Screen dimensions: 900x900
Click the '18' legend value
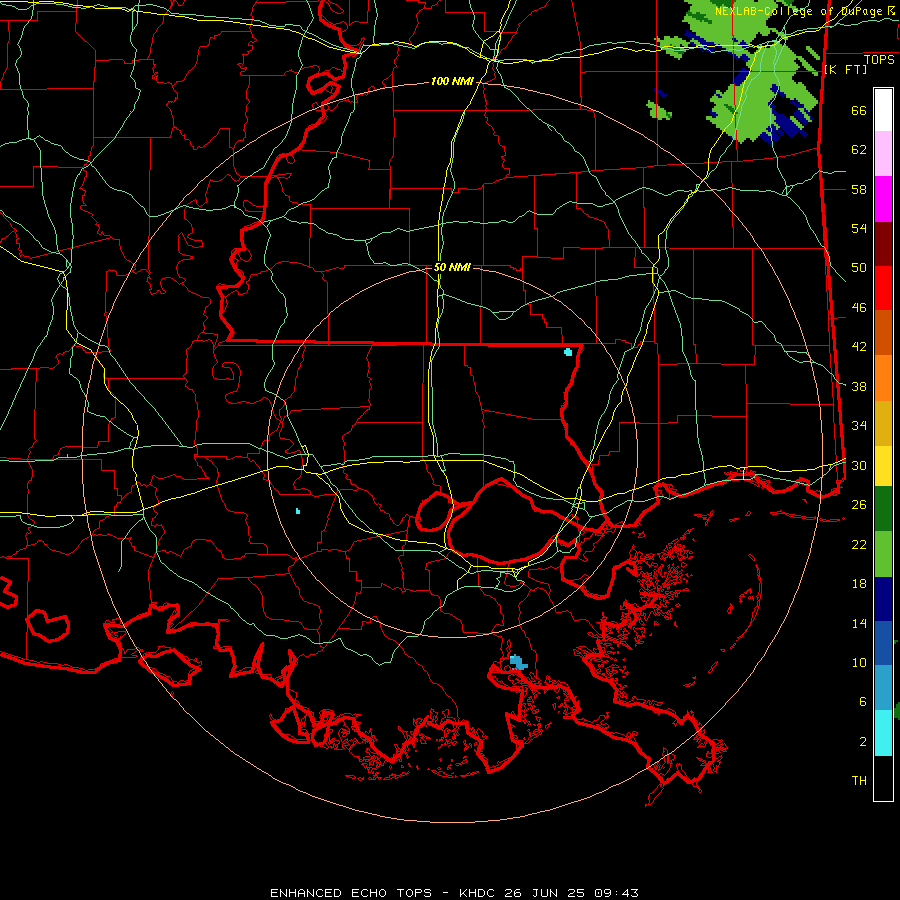pos(859,584)
